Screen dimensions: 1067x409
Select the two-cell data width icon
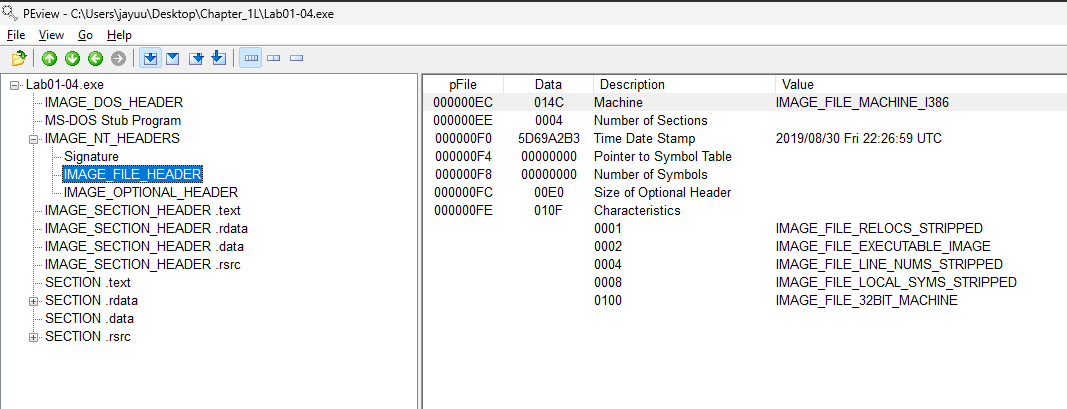click(x=274, y=59)
